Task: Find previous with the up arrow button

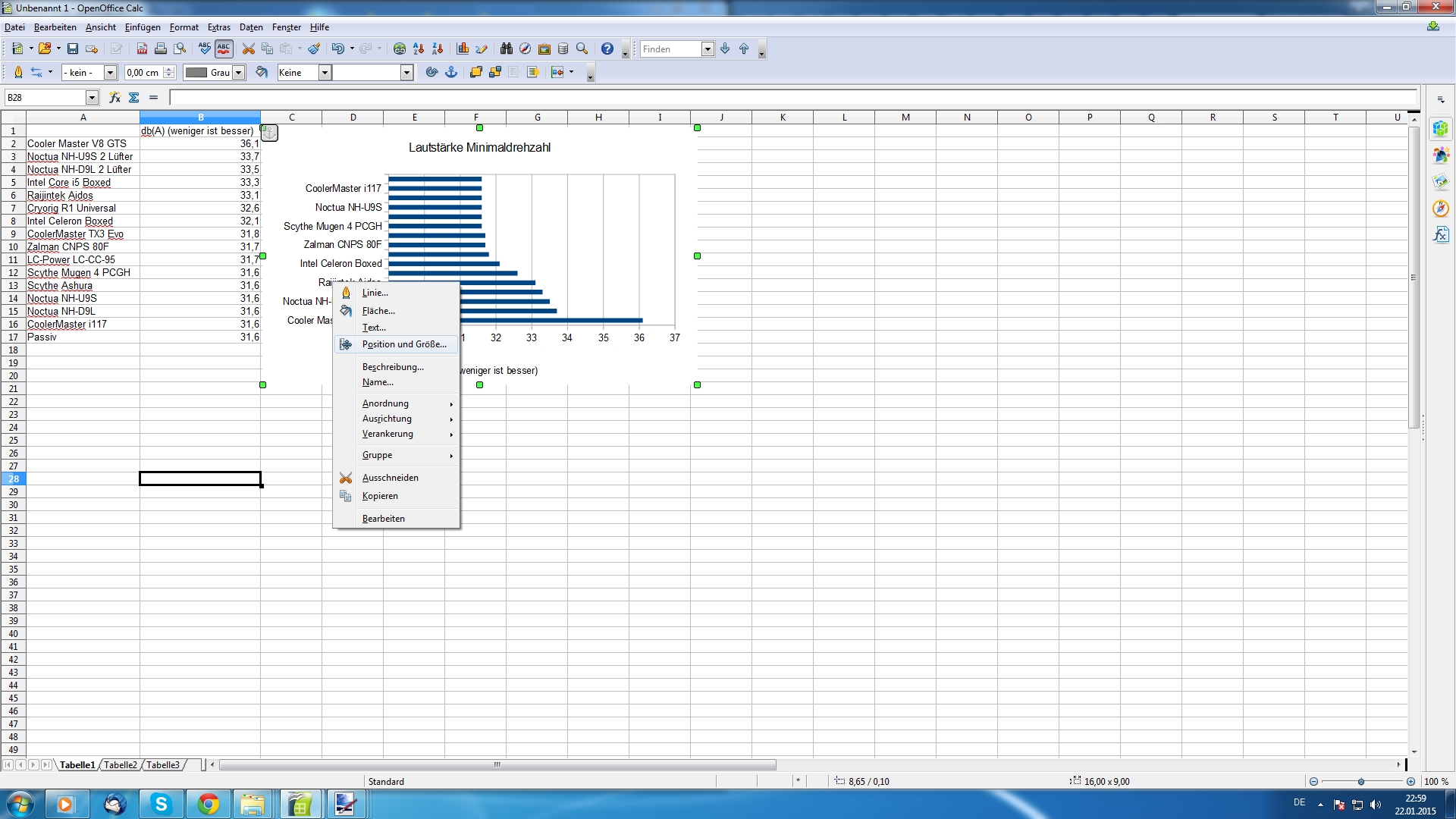Action: point(744,49)
